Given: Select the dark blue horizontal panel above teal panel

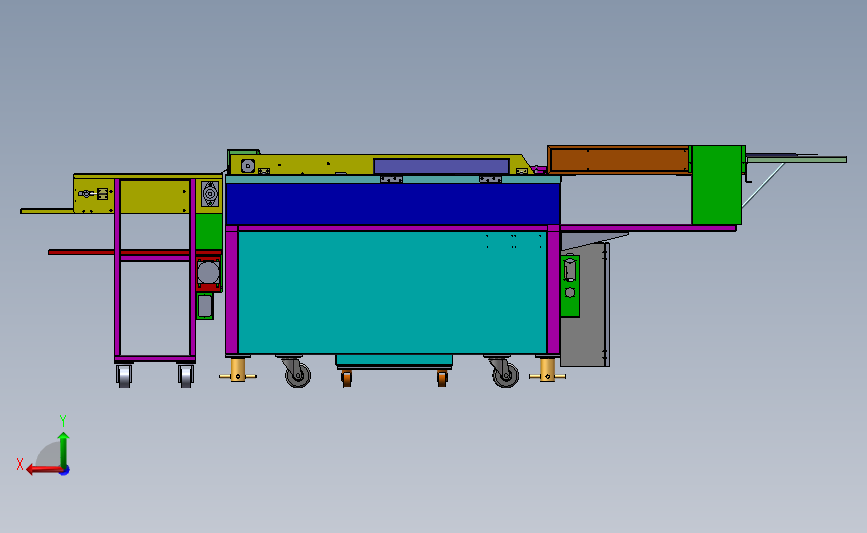Looking at the screenshot, I should tap(393, 204).
